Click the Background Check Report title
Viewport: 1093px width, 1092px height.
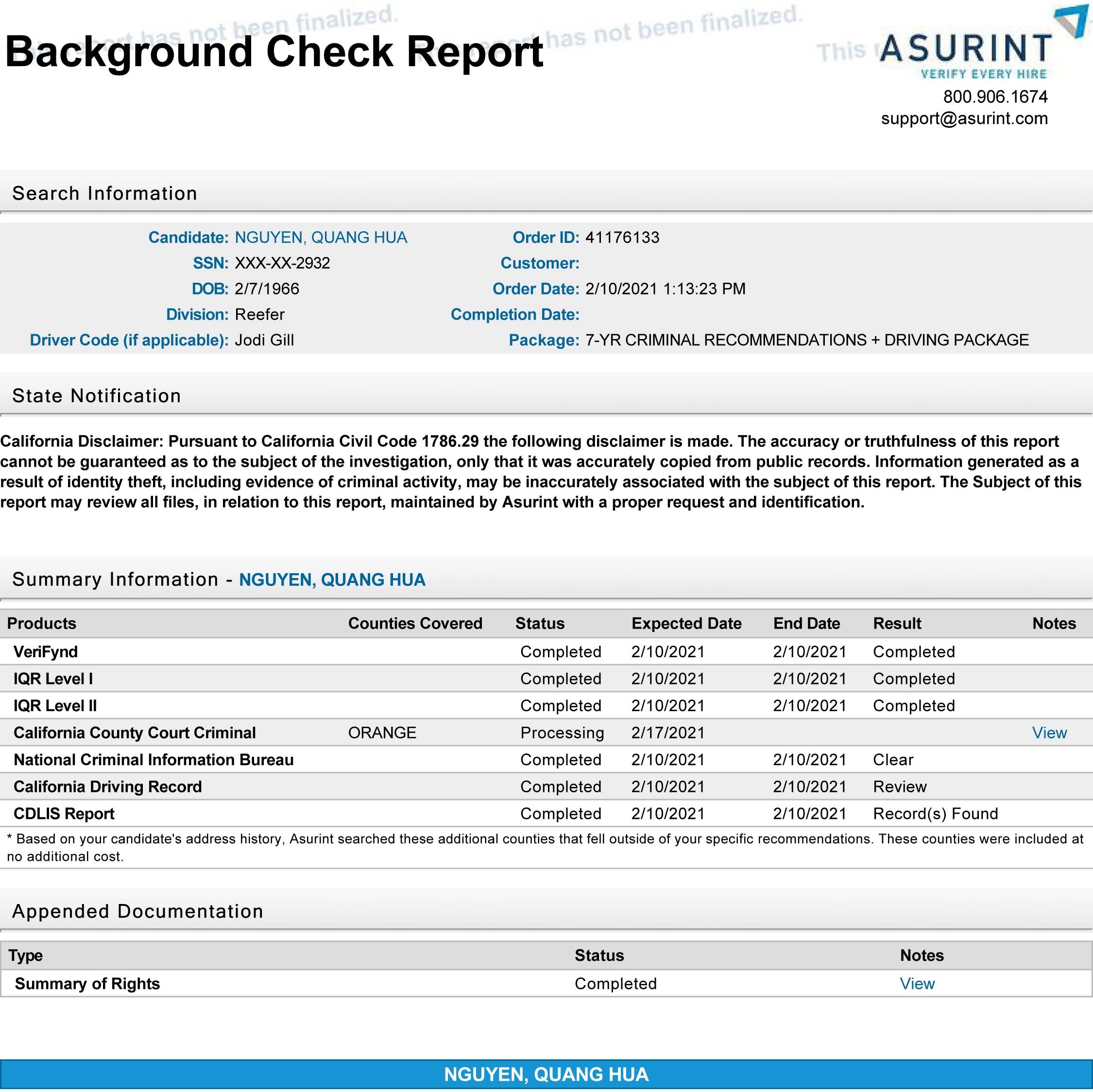[x=274, y=52]
